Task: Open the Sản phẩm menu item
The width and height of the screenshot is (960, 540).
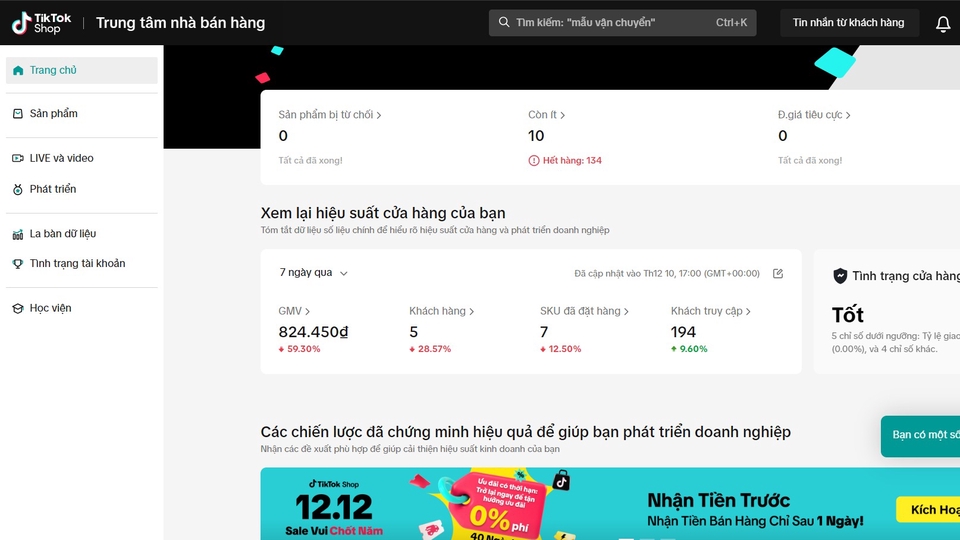Action: click(54, 114)
